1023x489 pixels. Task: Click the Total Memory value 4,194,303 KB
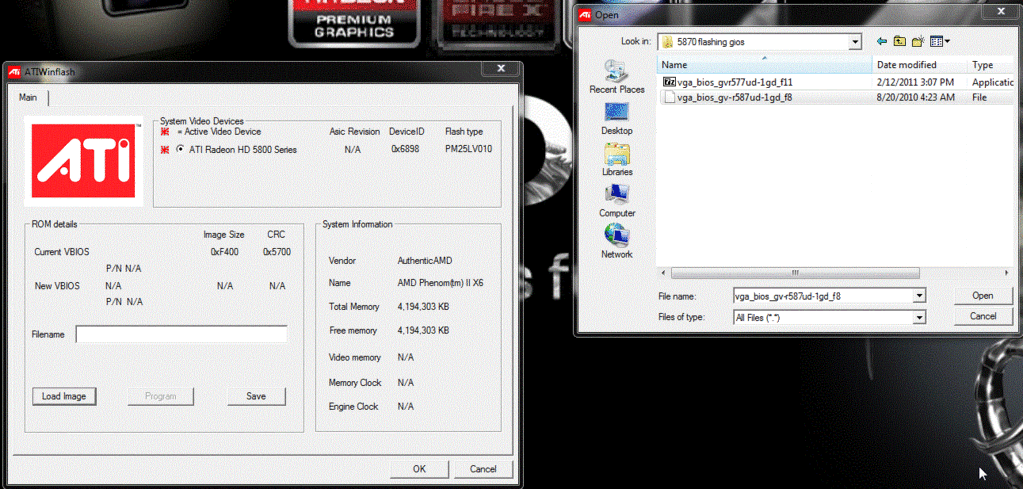(x=423, y=306)
